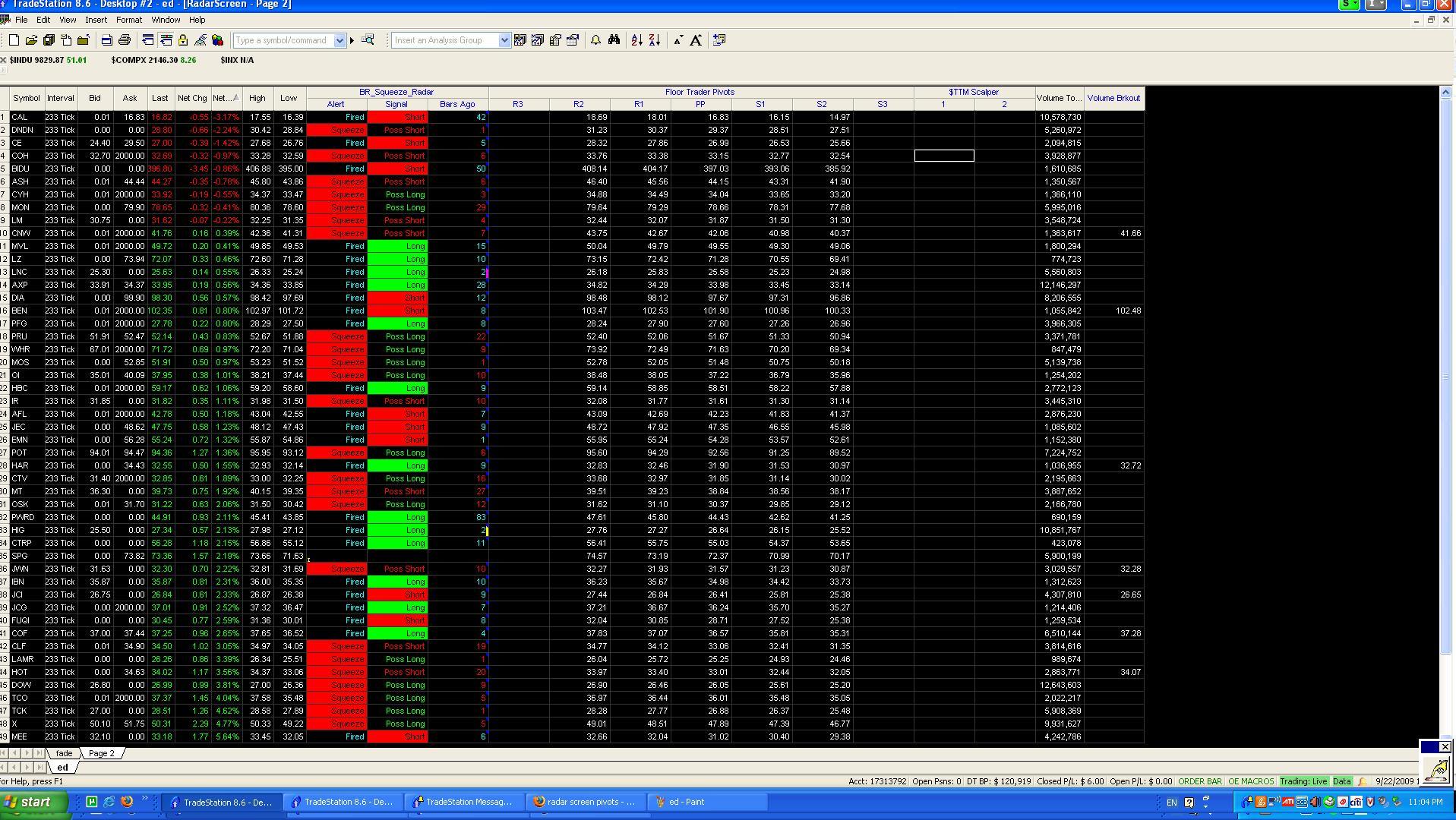This screenshot has width=1456, height=820.
Task: Click the Symbol column header
Action: point(27,98)
